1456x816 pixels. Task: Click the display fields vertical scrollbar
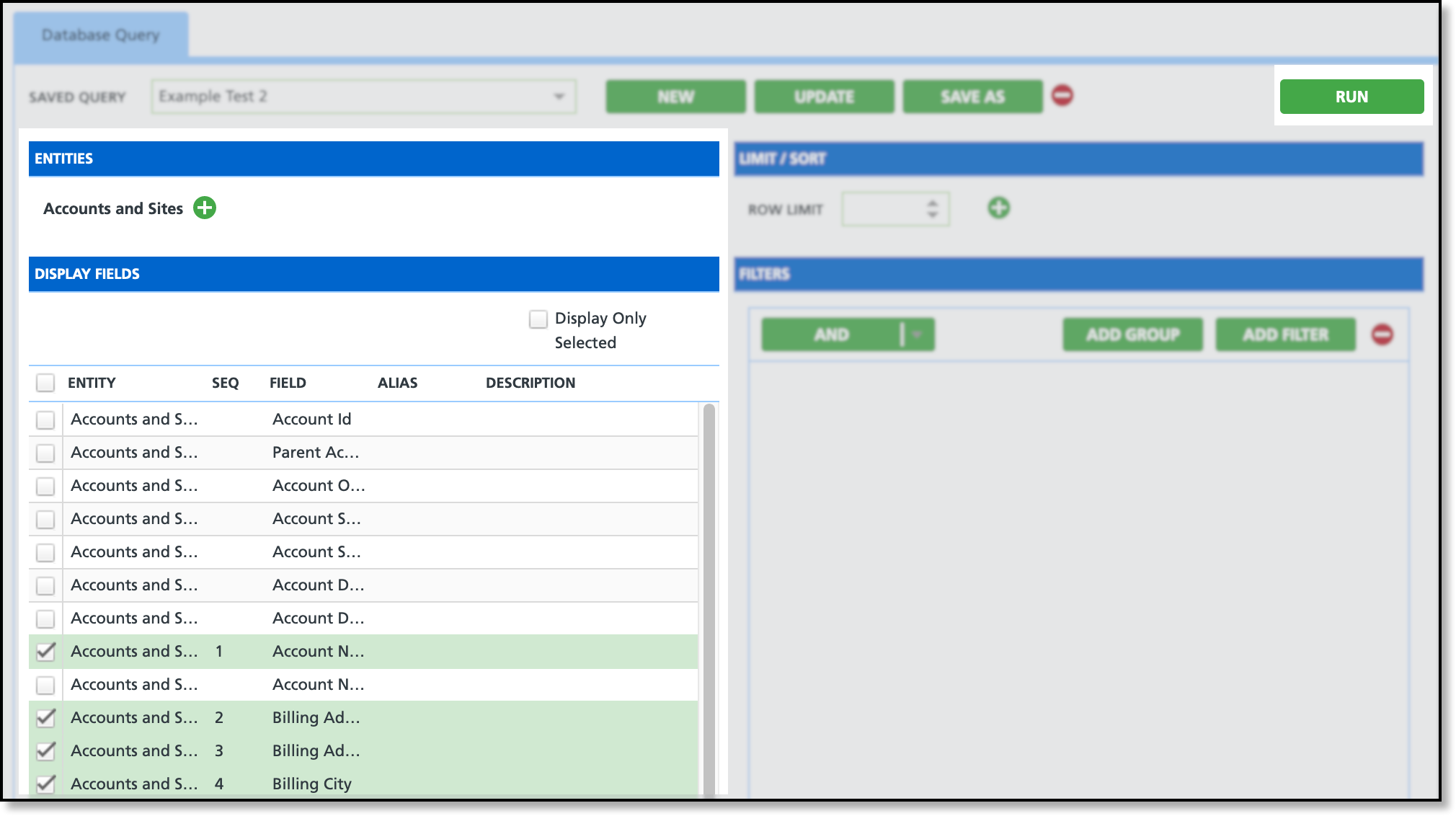(709, 598)
